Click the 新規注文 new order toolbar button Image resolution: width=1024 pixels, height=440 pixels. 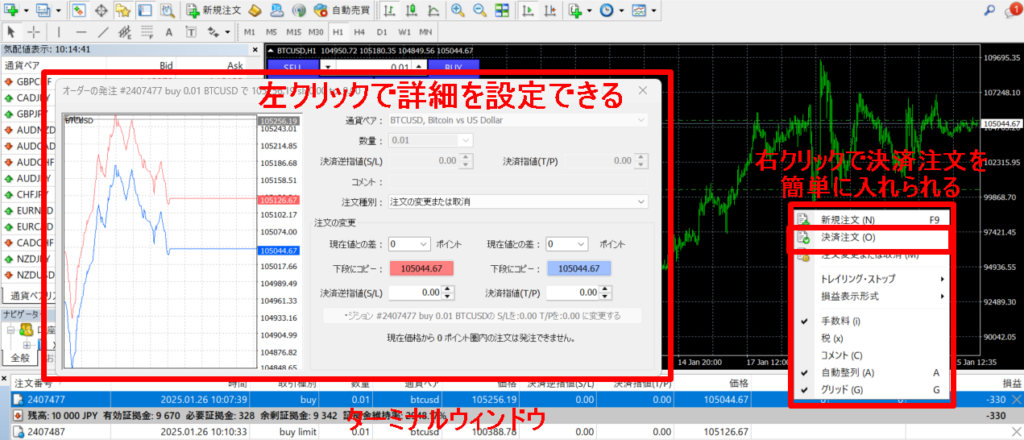click(x=214, y=10)
